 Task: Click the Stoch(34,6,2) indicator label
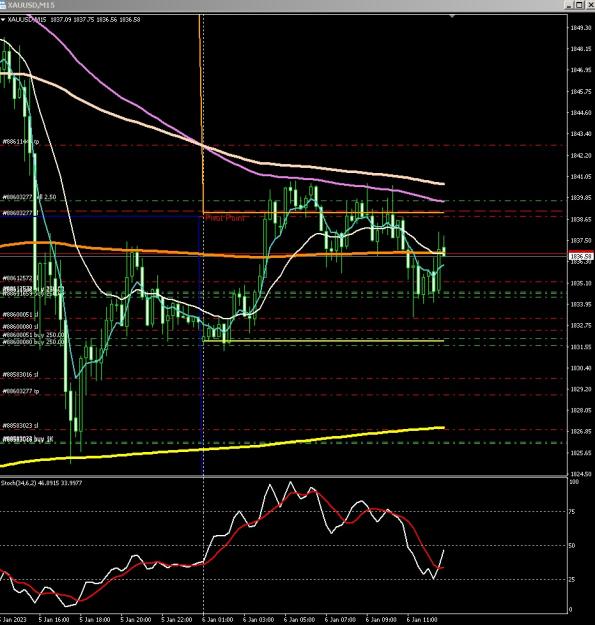pyautogui.click(x=41, y=483)
